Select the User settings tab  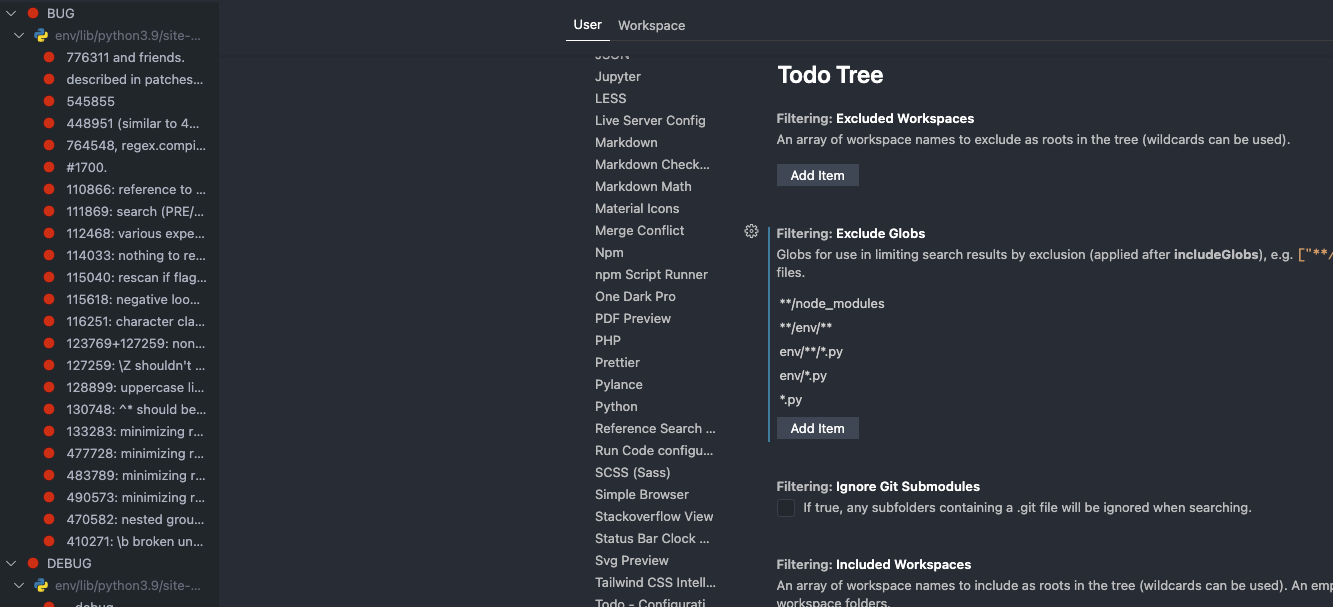(587, 25)
